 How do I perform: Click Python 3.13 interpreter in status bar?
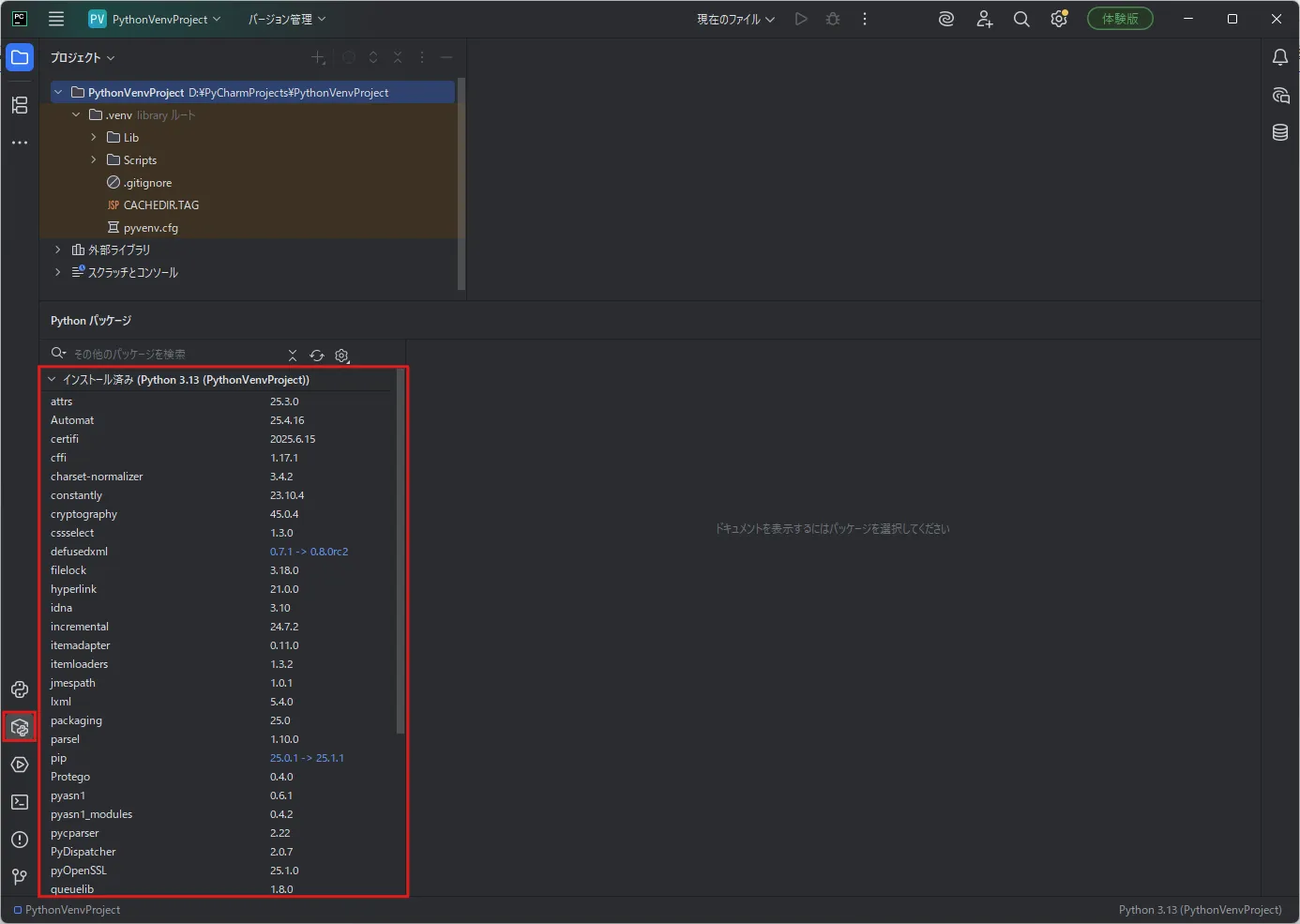[1200, 910]
